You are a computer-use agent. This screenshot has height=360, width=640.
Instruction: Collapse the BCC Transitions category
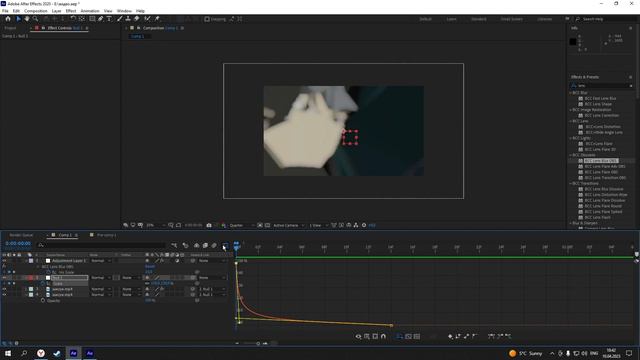pyautogui.click(x=571, y=183)
